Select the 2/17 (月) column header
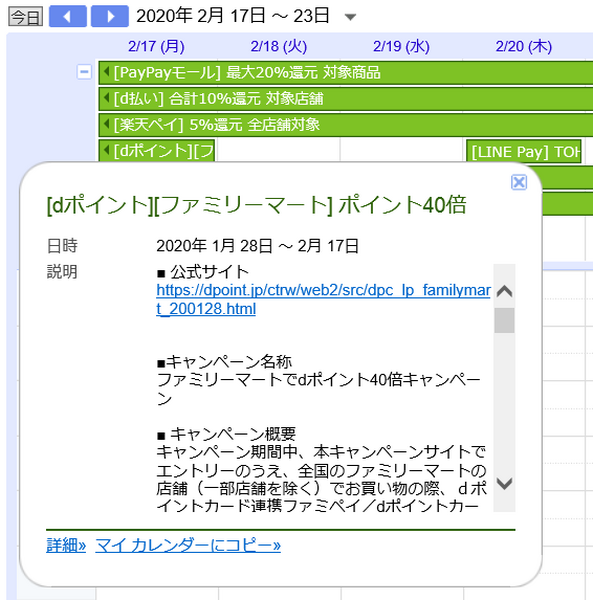The image size is (593, 600). (x=156, y=46)
